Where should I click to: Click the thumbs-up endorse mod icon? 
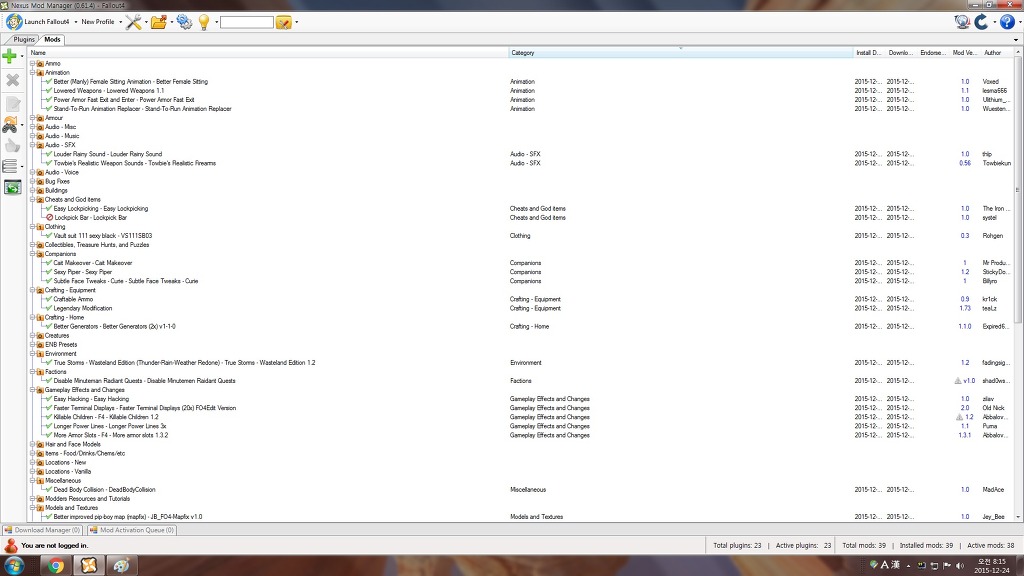12,145
